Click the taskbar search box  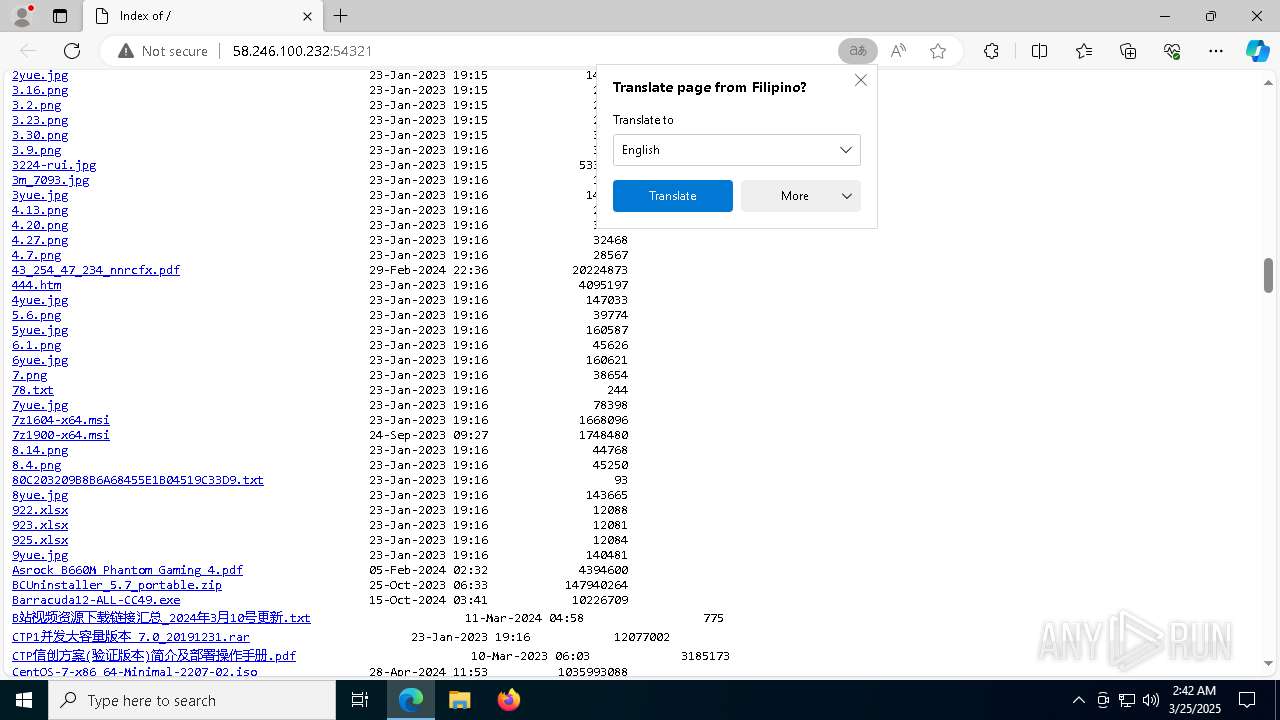coord(192,700)
